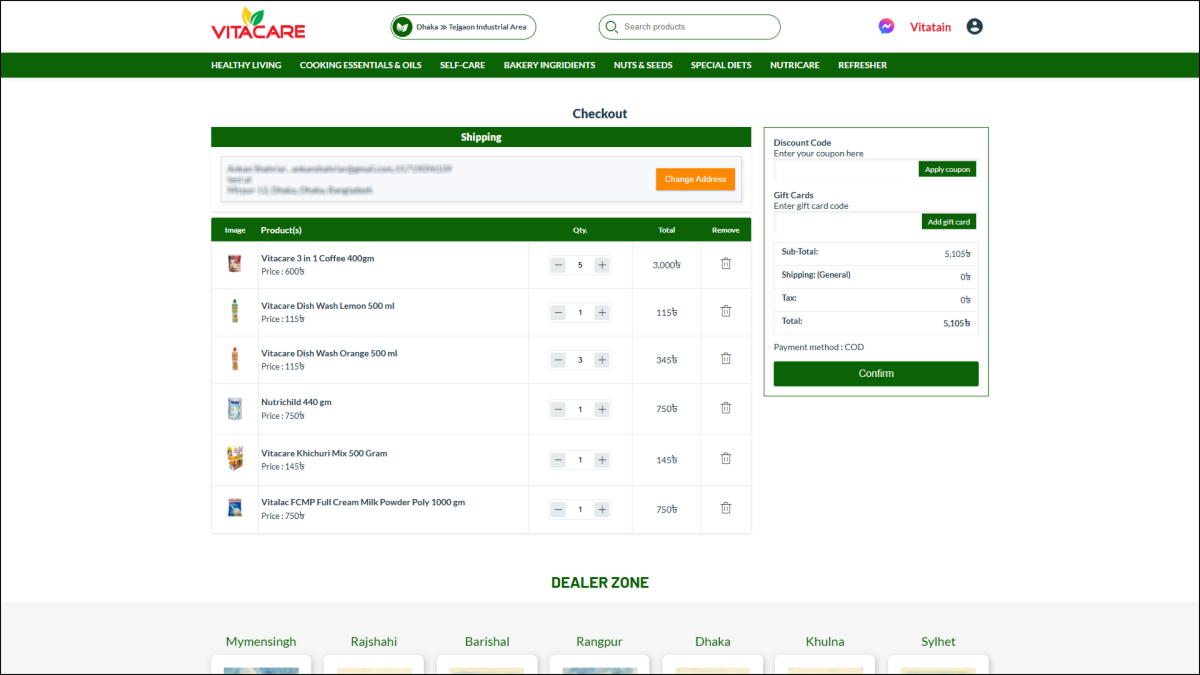Open the user account profile icon
The height and width of the screenshot is (675, 1200).
[x=975, y=27]
